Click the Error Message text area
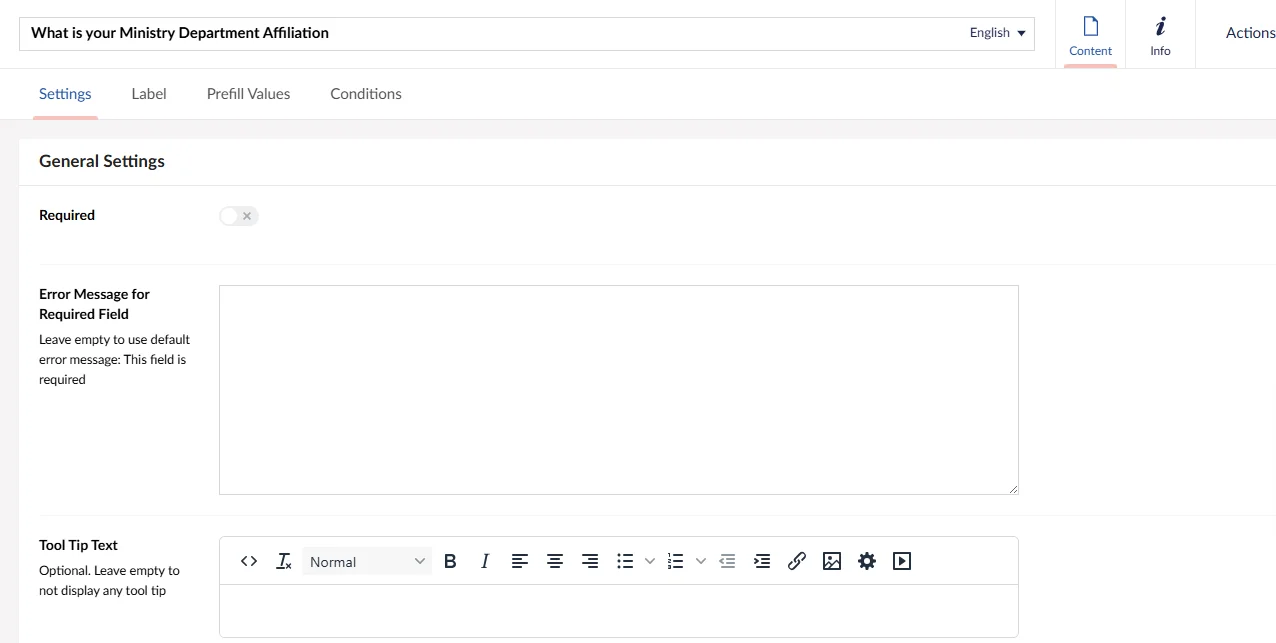The height and width of the screenshot is (643, 1276). click(x=618, y=389)
